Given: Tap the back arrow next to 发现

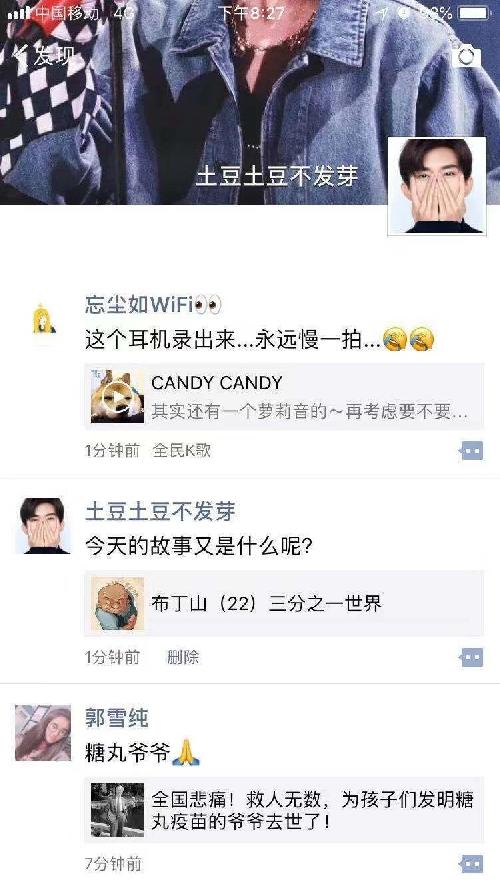Looking at the screenshot, I should click(20, 56).
